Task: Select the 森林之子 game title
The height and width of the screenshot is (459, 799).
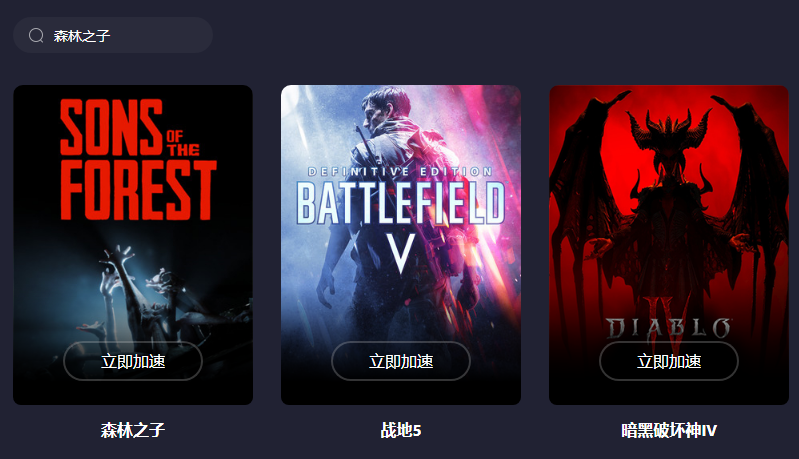Action: tap(133, 430)
